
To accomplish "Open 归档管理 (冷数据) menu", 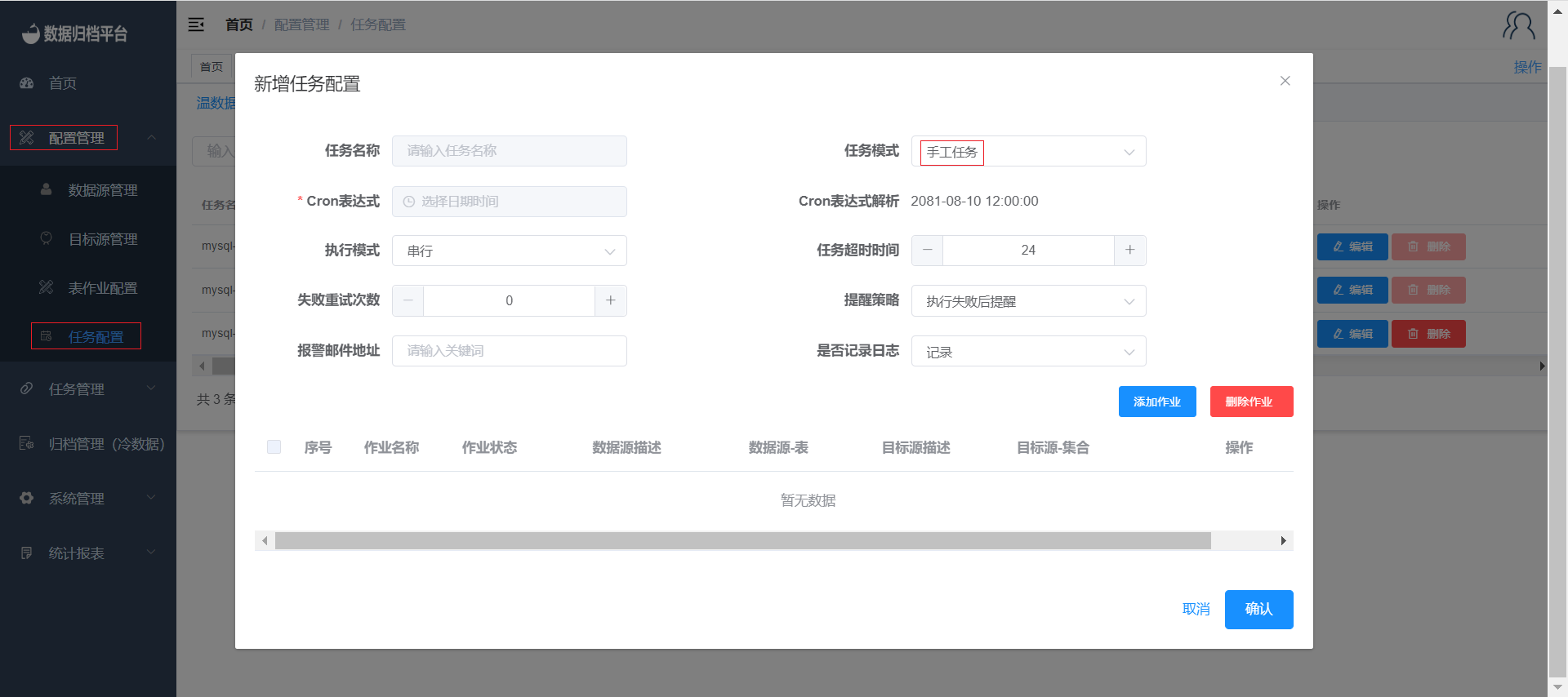I will pos(88,444).
